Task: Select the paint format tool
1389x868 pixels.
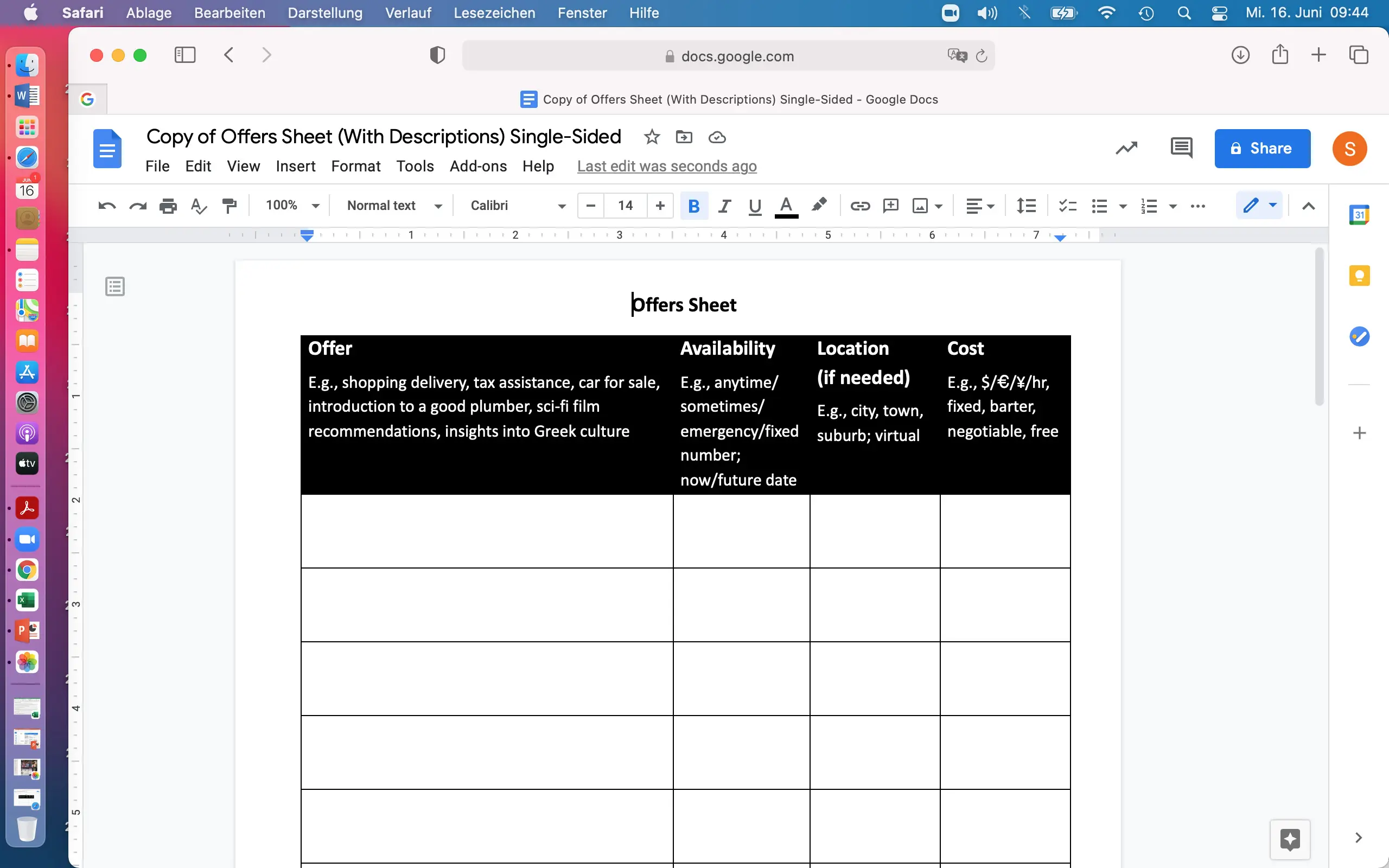Action: (x=229, y=206)
